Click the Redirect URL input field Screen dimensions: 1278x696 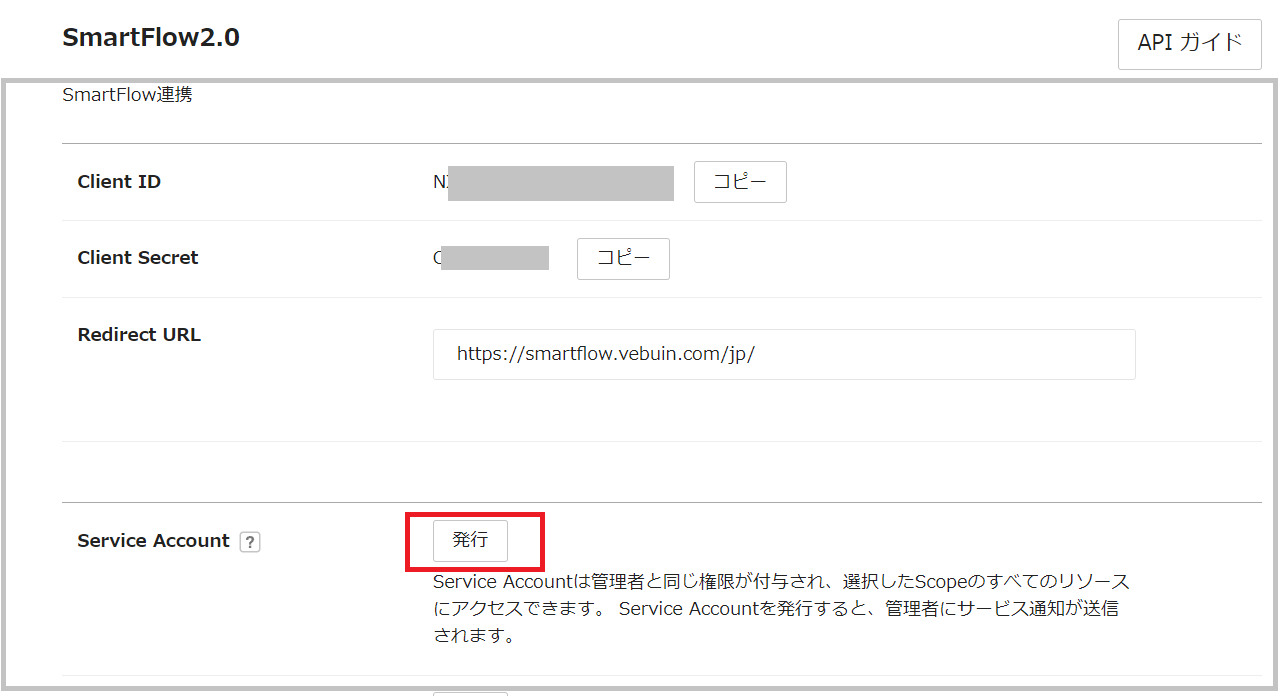(x=784, y=354)
